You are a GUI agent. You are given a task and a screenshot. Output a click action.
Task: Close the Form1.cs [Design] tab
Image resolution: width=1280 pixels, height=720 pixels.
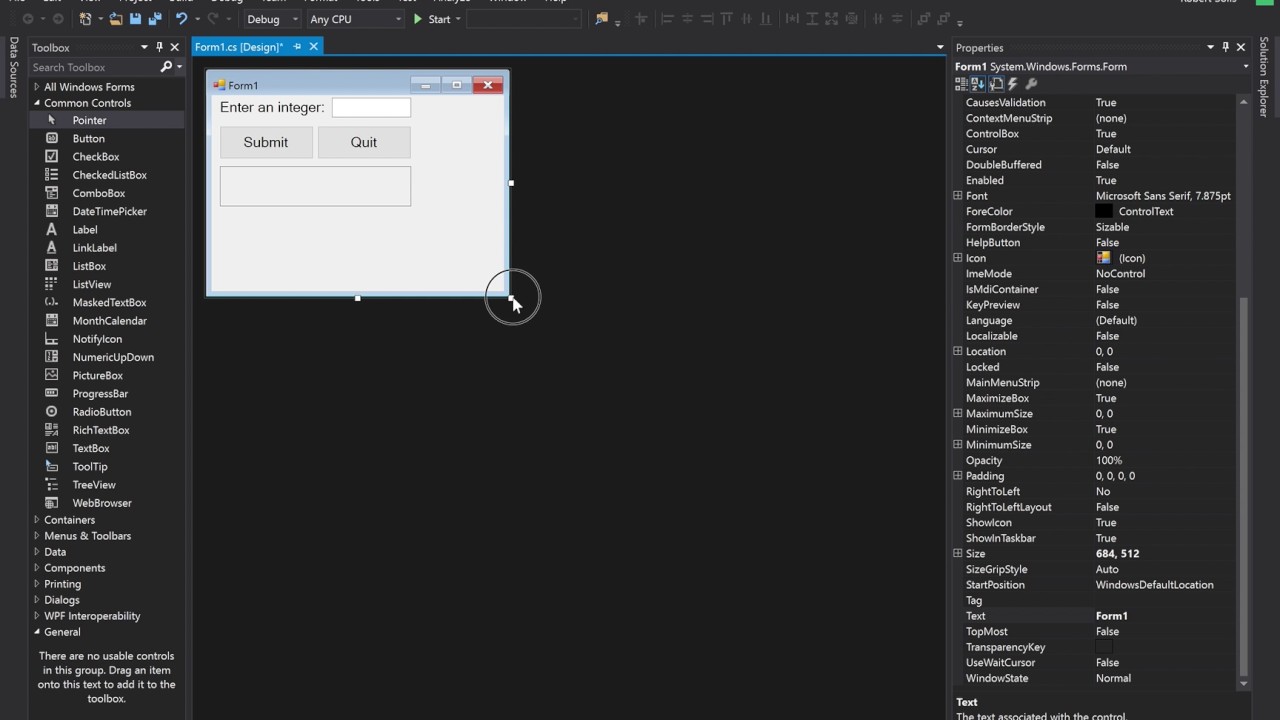(x=313, y=47)
